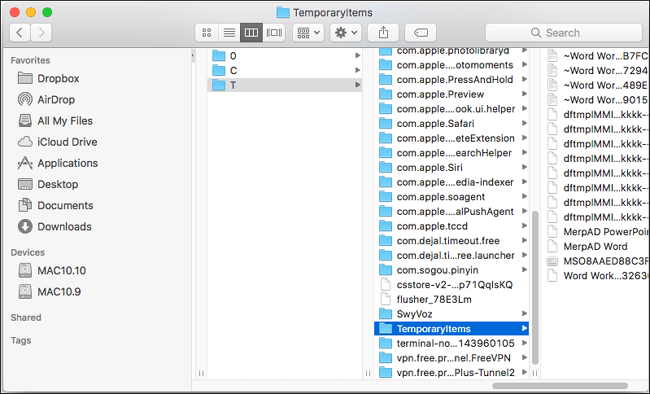Viewport: 650px width, 394px height.
Task: Click the Share toolbar icon
Action: [383, 33]
